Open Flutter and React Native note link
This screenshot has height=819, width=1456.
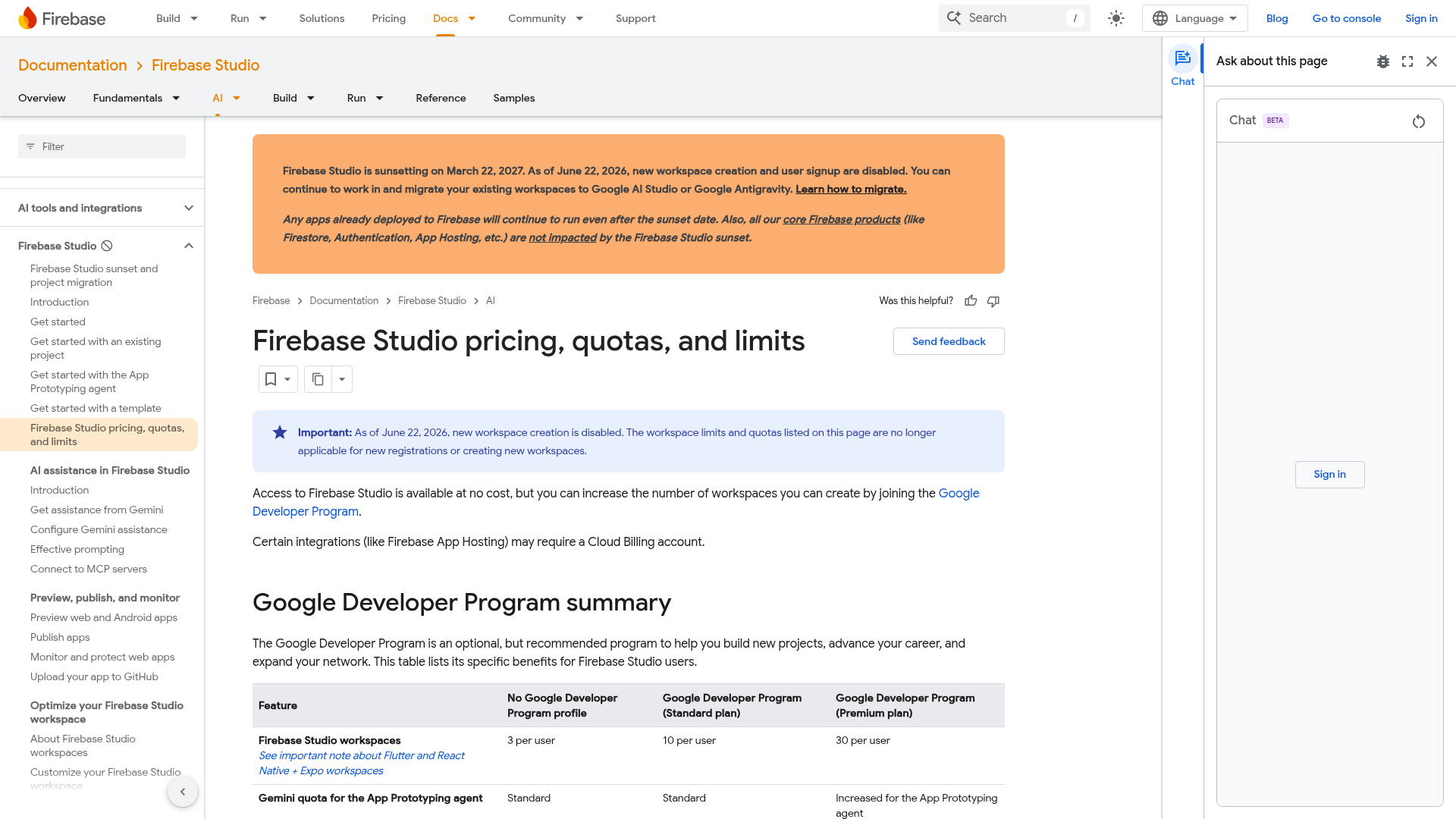click(x=362, y=763)
